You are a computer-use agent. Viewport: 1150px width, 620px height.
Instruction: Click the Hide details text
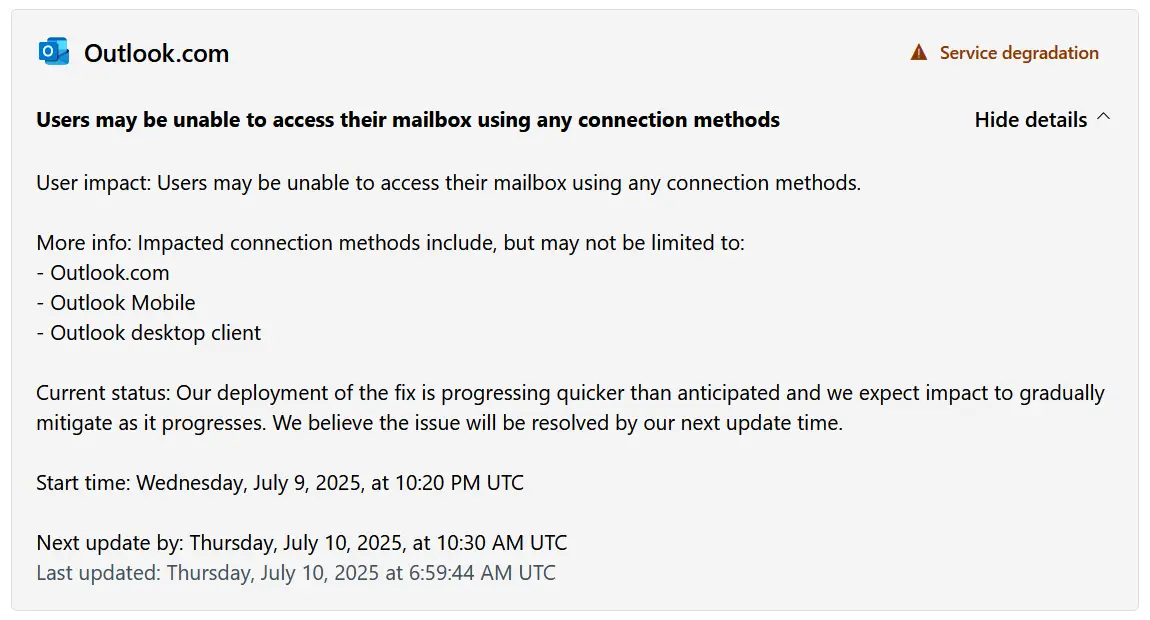pyautogui.click(x=1030, y=120)
